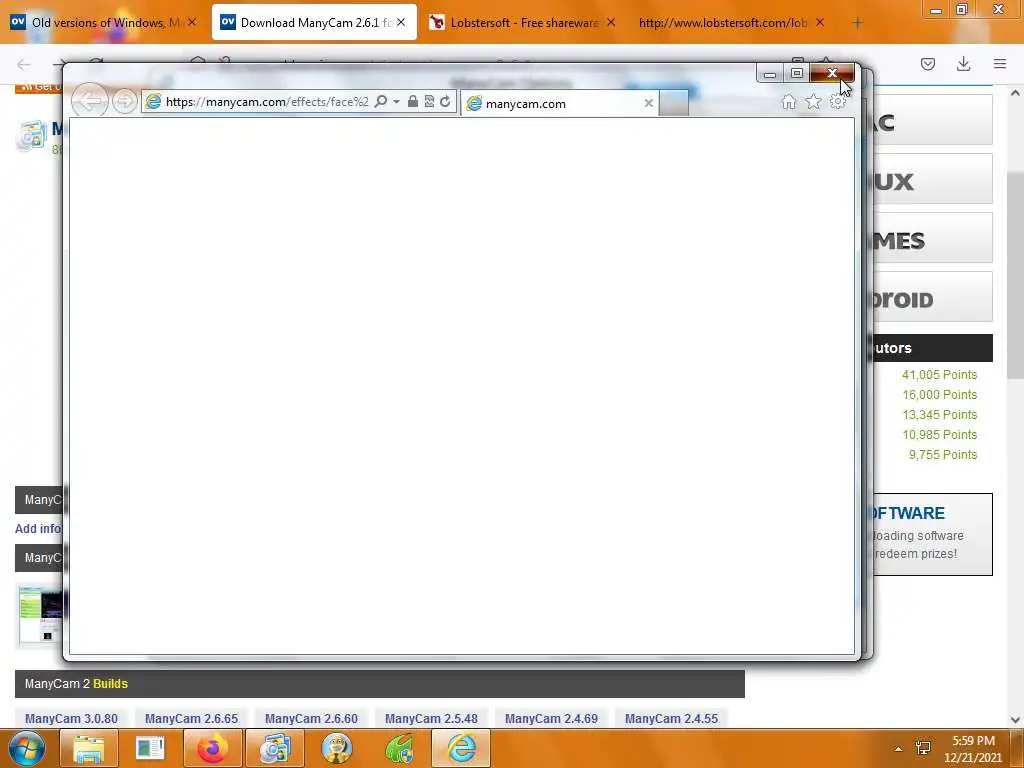The width and height of the screenshot is (1024, 768).
Task: Click the vertical scrollbar thumb in Firefox
Action: coord(1015,276)
